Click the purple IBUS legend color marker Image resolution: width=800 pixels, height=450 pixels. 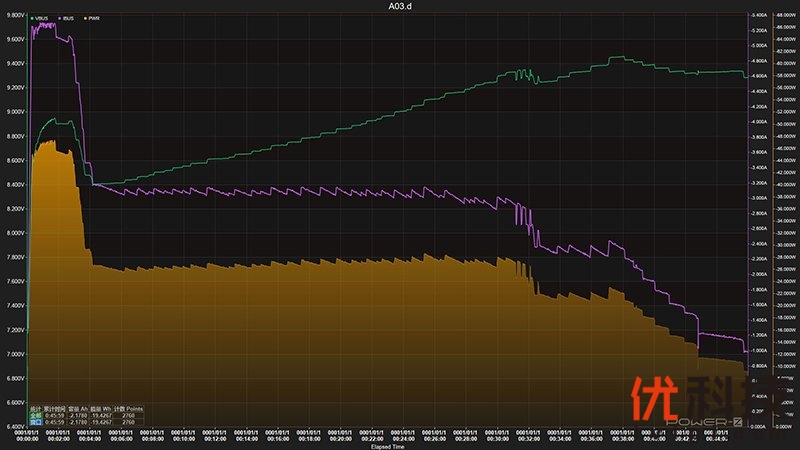(59, 18)
